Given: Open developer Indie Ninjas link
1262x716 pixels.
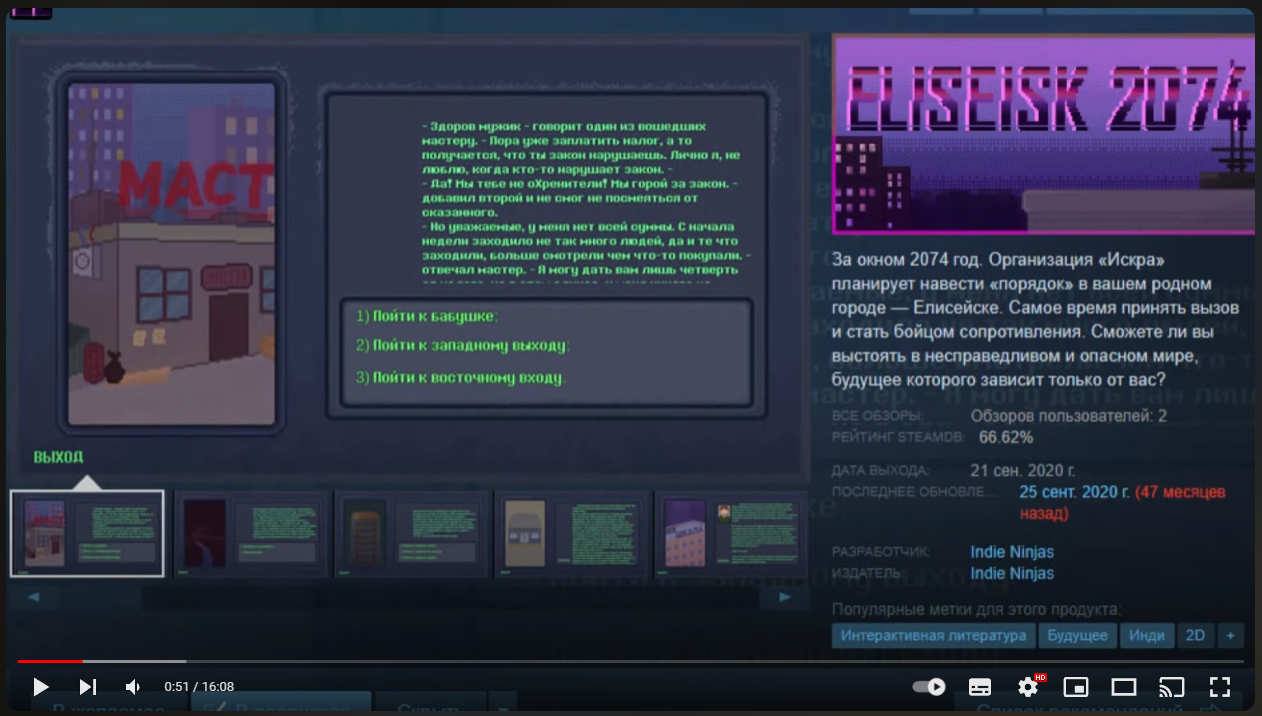Looking at the screenshot, I should click(x=1012, y=552).
